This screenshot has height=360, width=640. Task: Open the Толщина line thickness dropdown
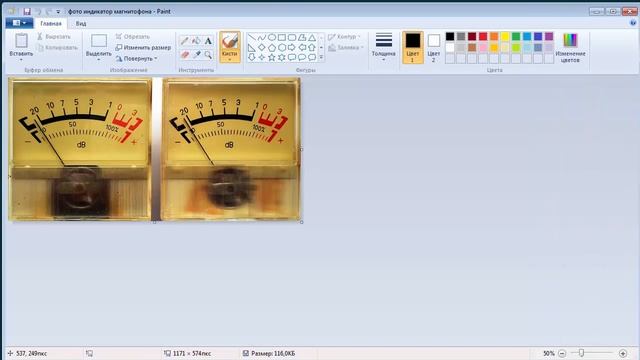coord(384,47)
